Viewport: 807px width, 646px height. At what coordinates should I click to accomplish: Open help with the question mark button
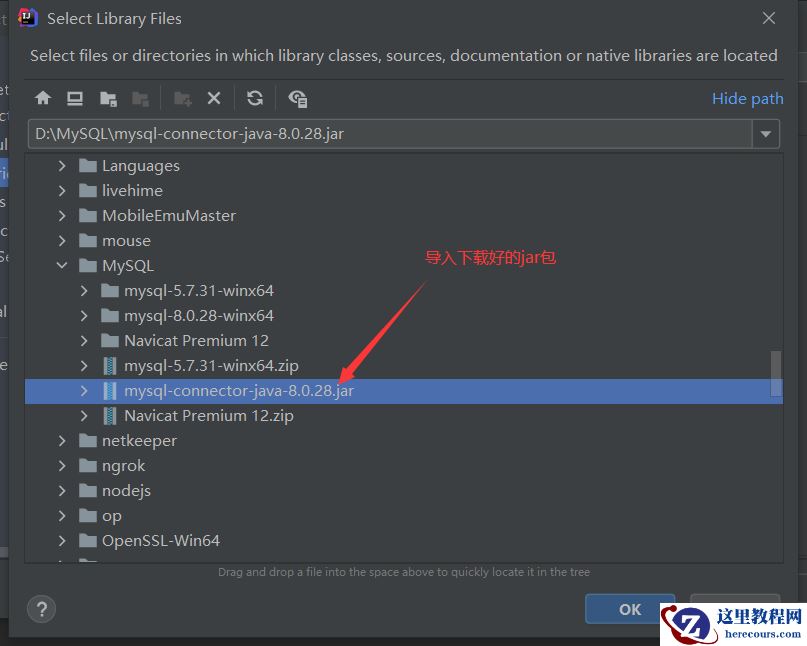click(41, 609)
